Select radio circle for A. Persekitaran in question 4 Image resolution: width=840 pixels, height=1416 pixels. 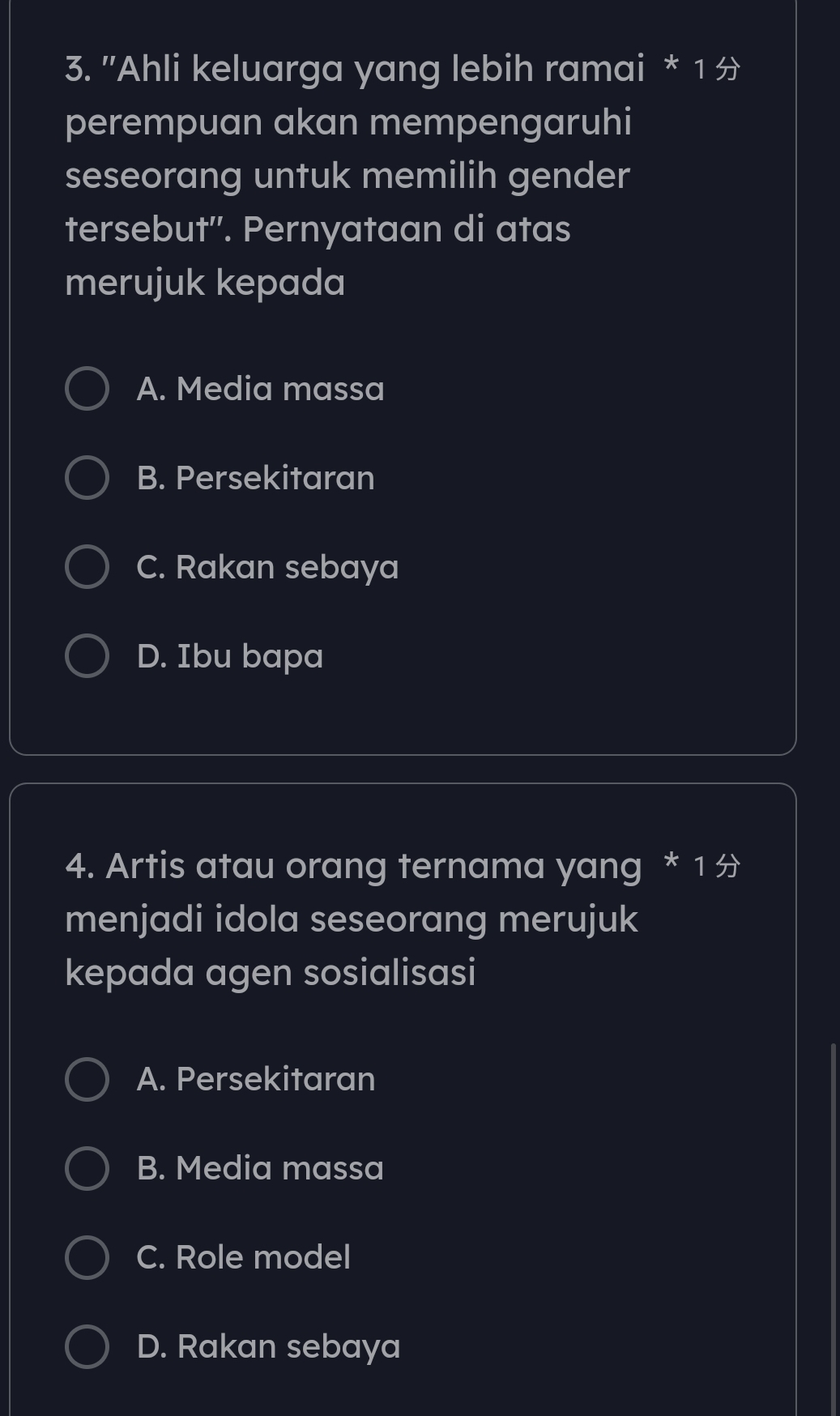(x=87, y=1079)
